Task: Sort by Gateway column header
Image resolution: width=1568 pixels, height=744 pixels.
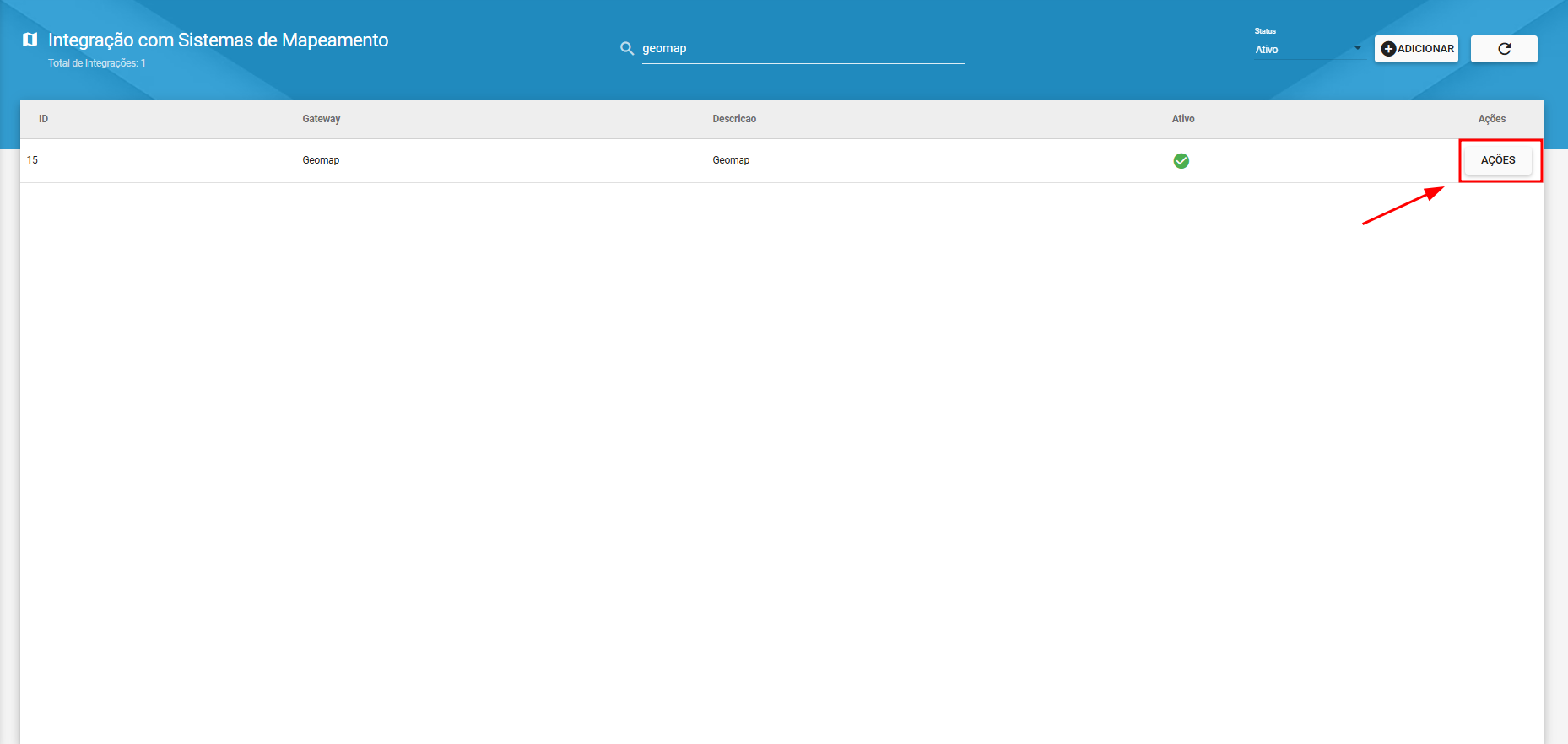Action: (x=322, y=119)
